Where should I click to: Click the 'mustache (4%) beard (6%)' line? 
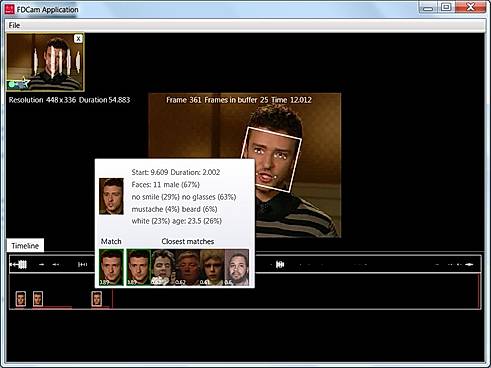[x=174, y=209]
